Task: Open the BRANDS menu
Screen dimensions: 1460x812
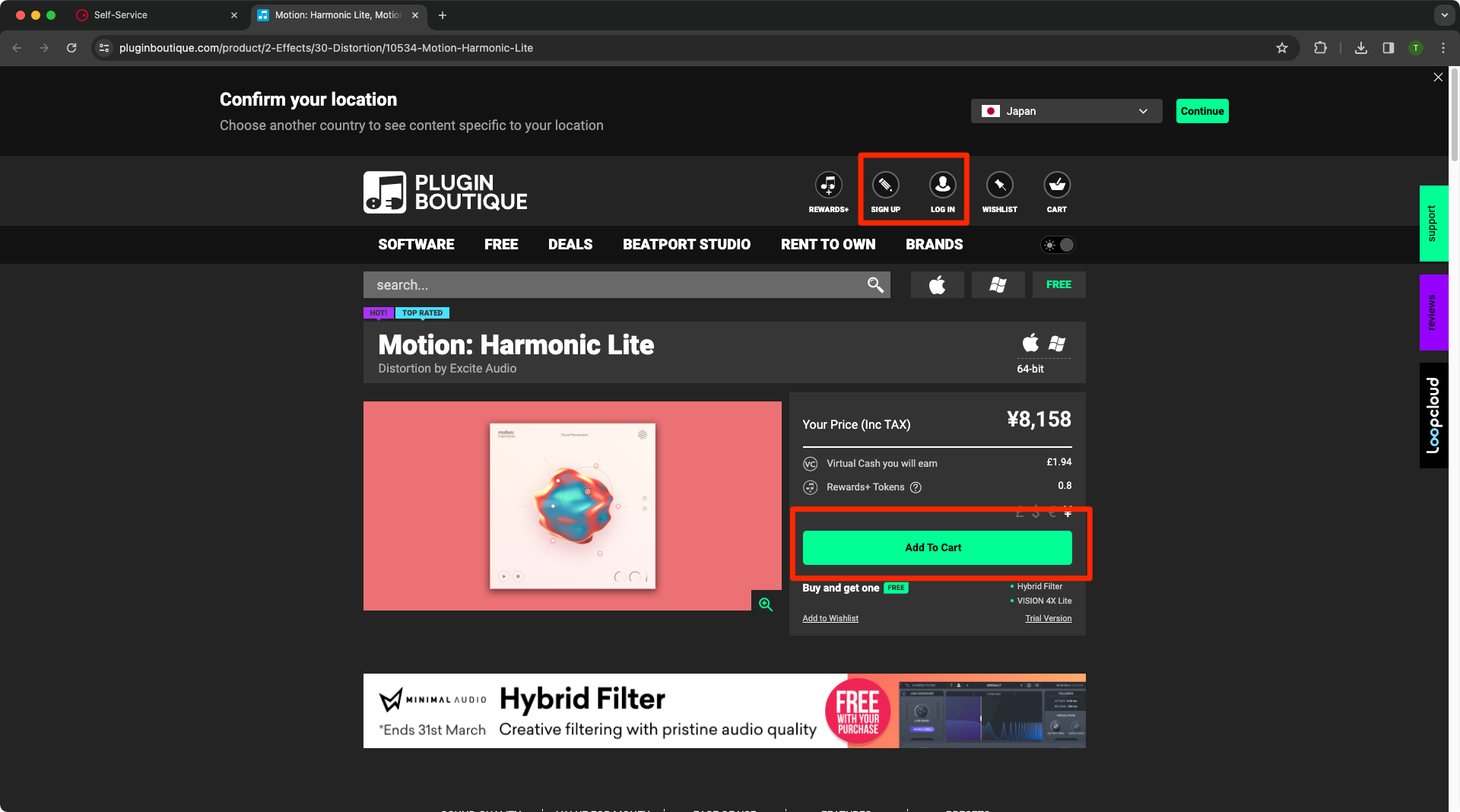Action: tap(934, 245)
